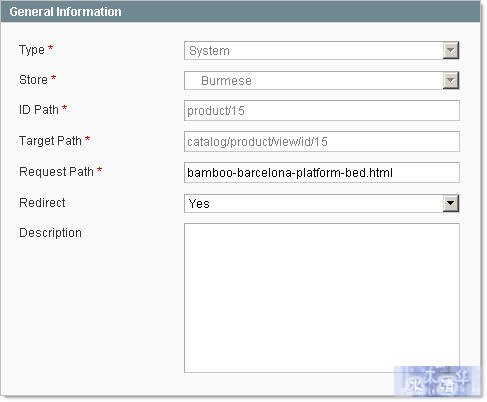Select the System value in Type field

(322, 51)
